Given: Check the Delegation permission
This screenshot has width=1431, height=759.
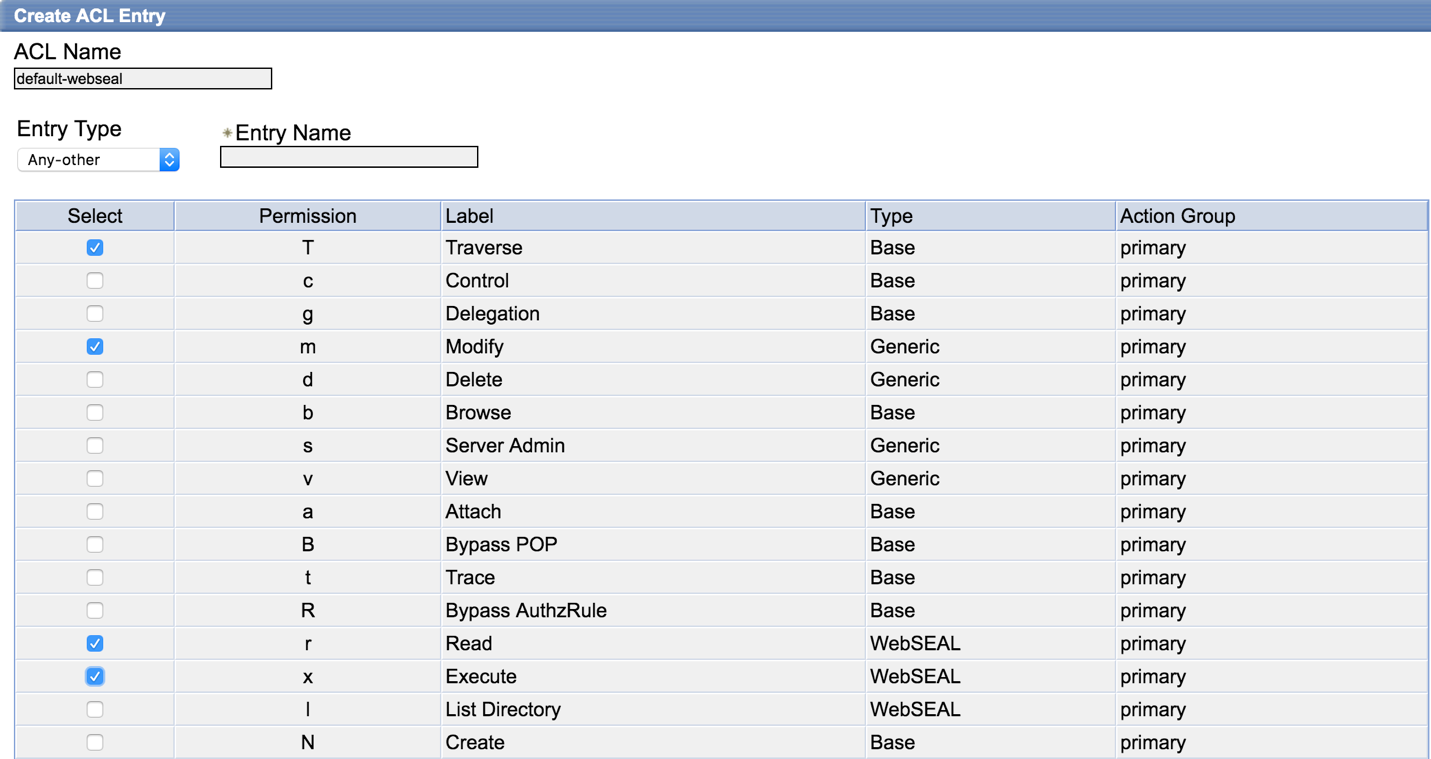Looking at the screenshot, I should 94,313.
